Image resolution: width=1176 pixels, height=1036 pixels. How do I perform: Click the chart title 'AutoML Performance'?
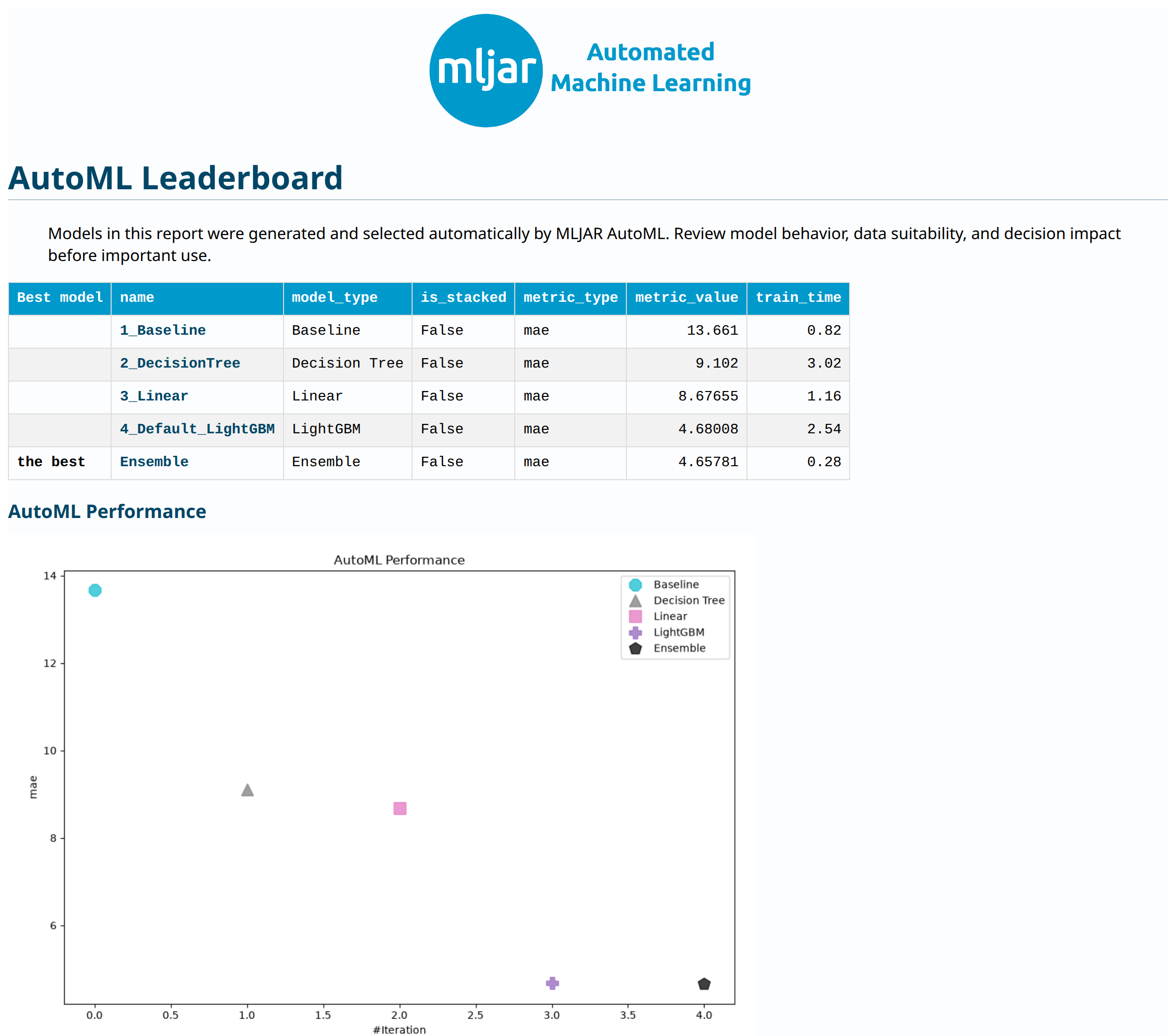[399, 560]
